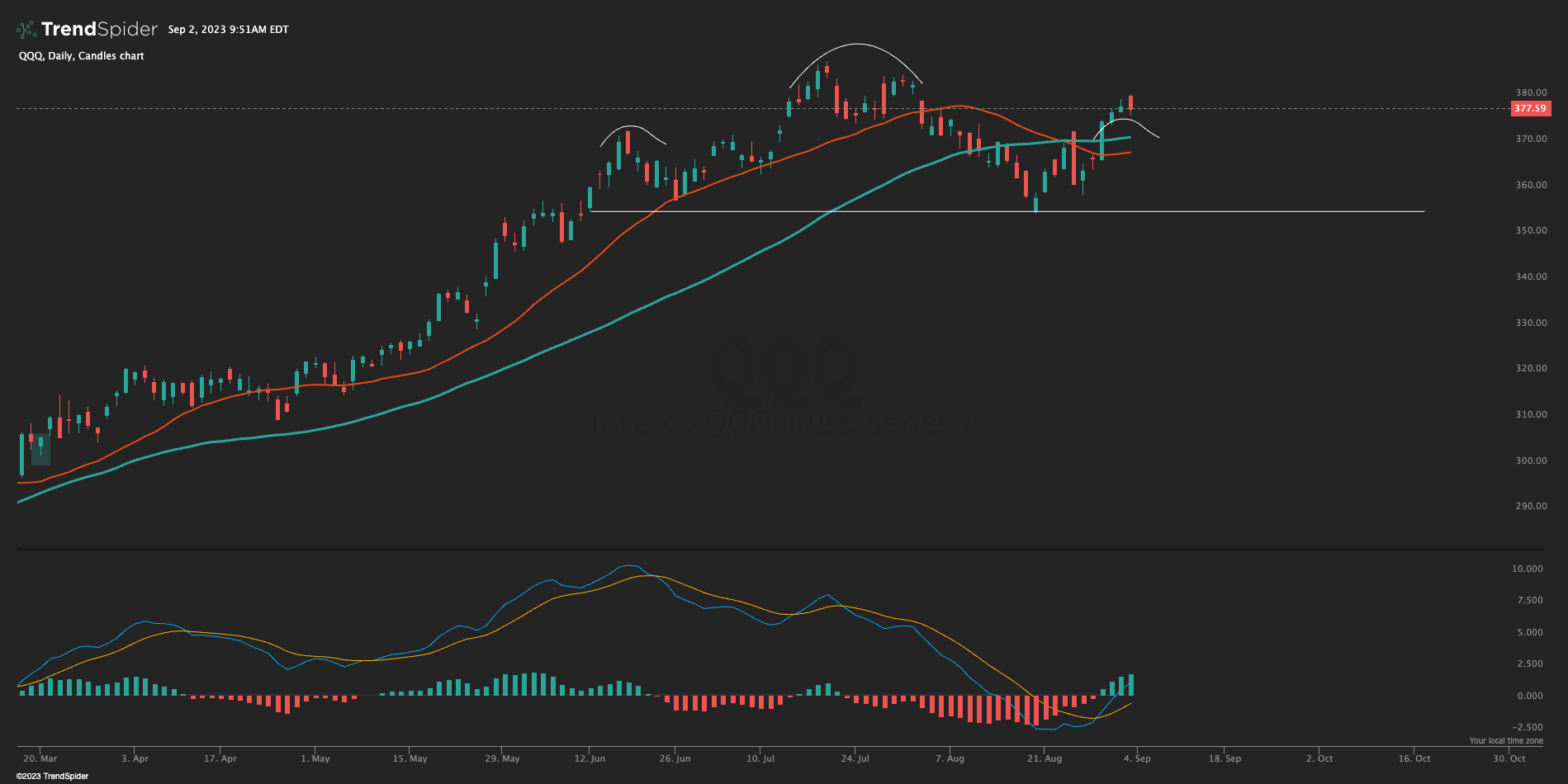Click the Your local time zone label
This screenshot has height=784, width=1568.
[1505, 741]
